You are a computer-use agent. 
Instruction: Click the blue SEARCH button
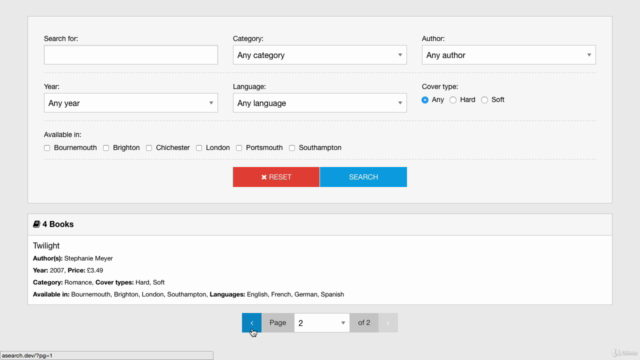[x=363, y=177]
